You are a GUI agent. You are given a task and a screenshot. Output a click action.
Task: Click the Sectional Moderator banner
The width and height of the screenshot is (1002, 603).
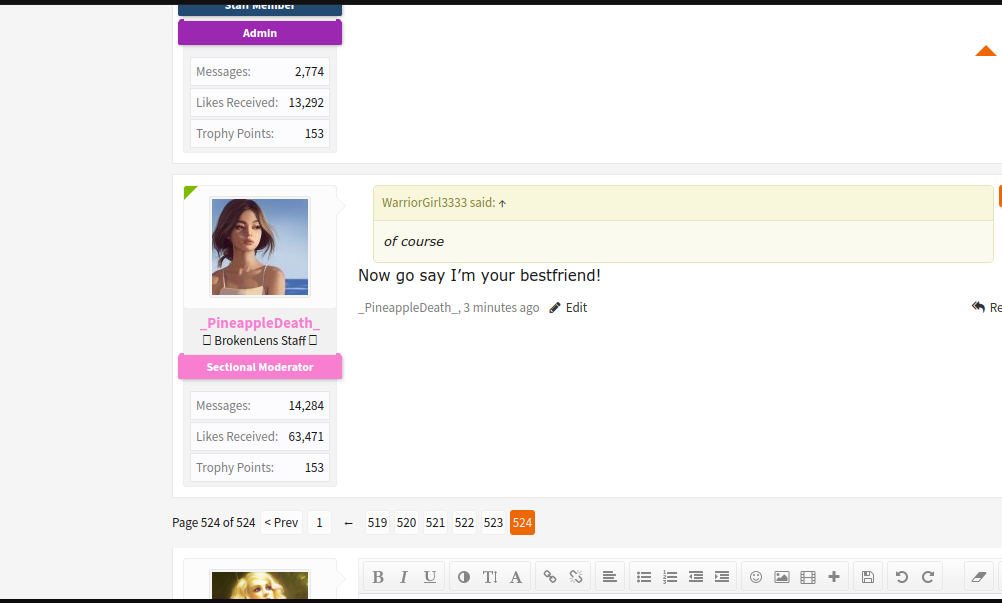click(260, 367)
